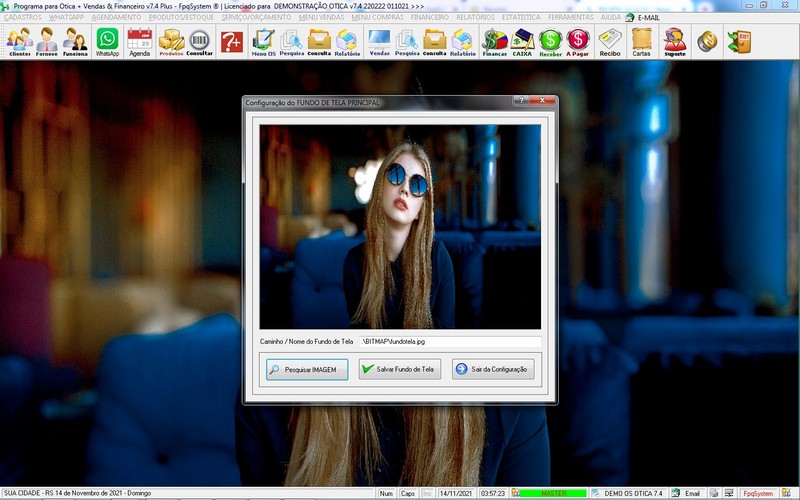Open the CADASTROS menu
800x500 pixels.
point(23,17)
